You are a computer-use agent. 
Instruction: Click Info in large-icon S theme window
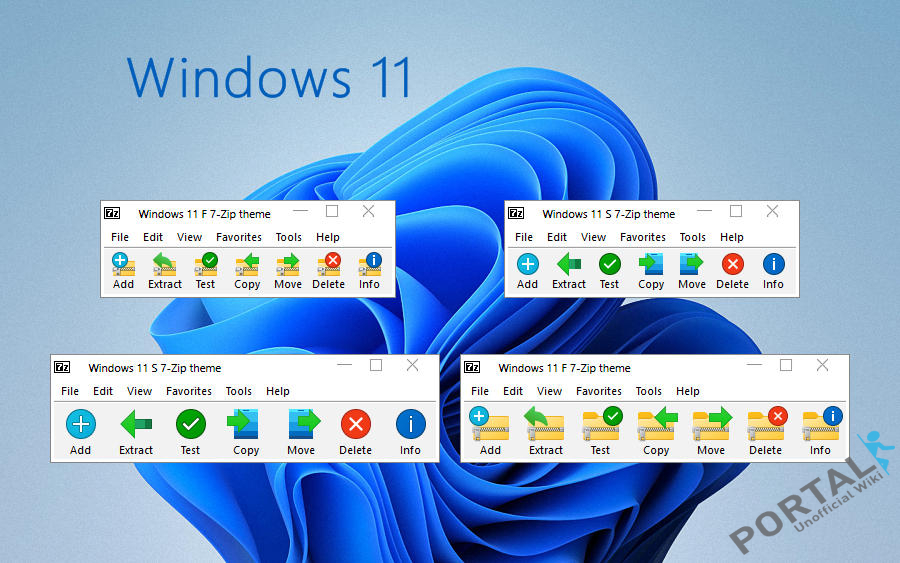410,432
